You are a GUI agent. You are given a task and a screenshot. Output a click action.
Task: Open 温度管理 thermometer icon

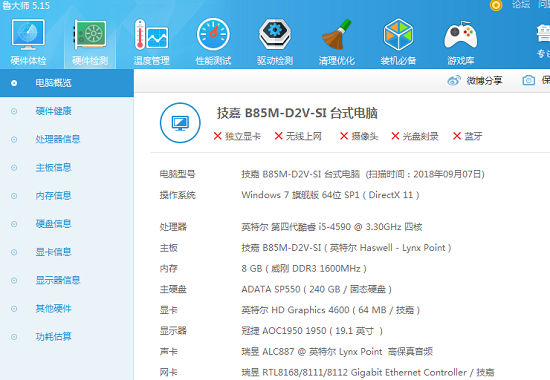[x=152, y=35]
